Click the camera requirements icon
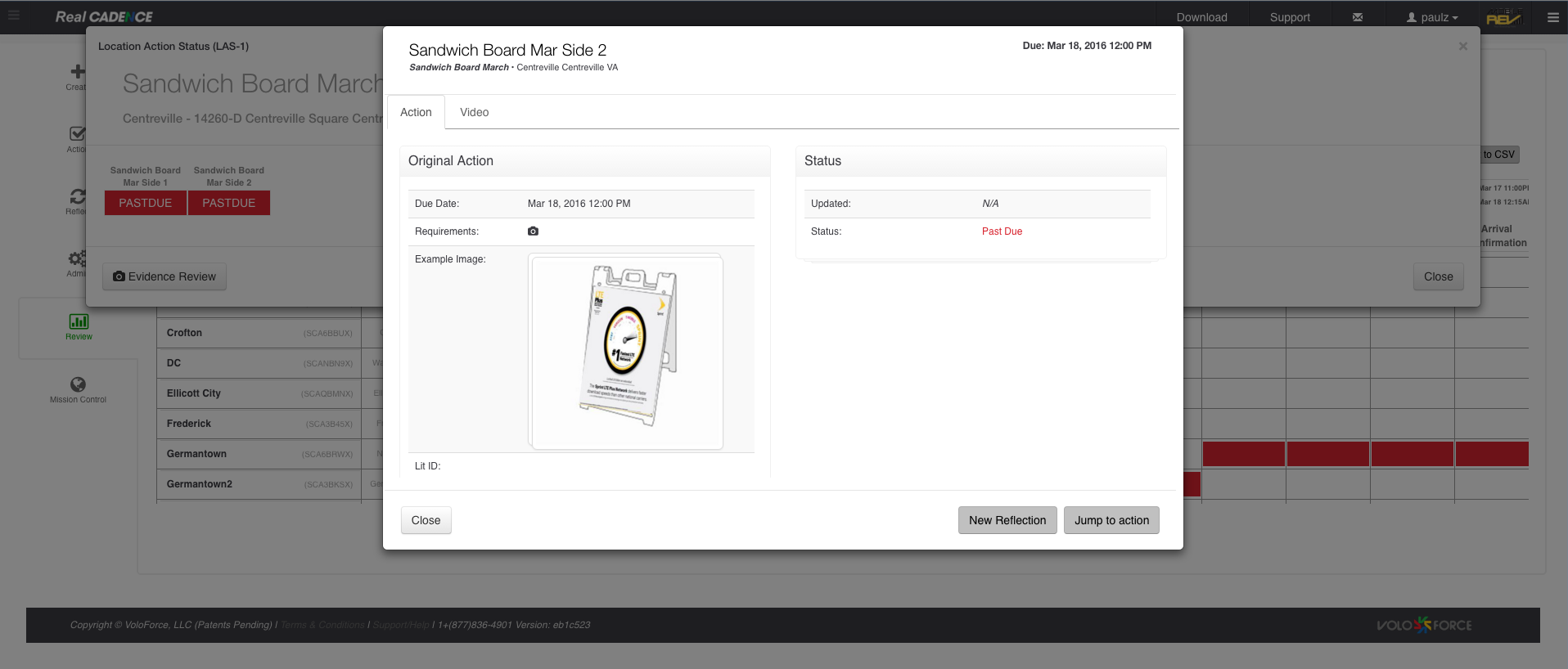1568x669 pixels. (533, 231)
